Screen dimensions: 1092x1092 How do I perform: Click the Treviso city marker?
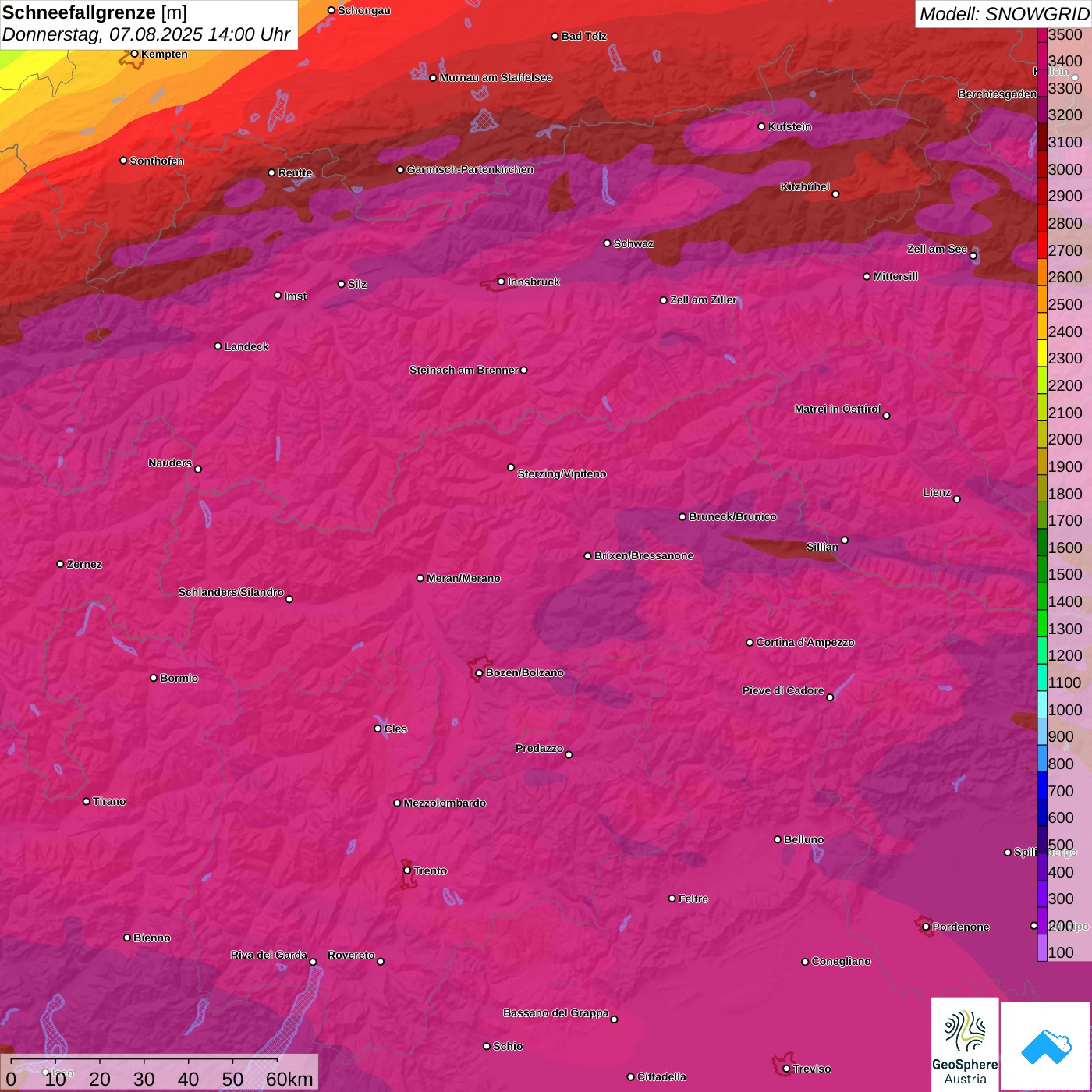(786, 1069)
